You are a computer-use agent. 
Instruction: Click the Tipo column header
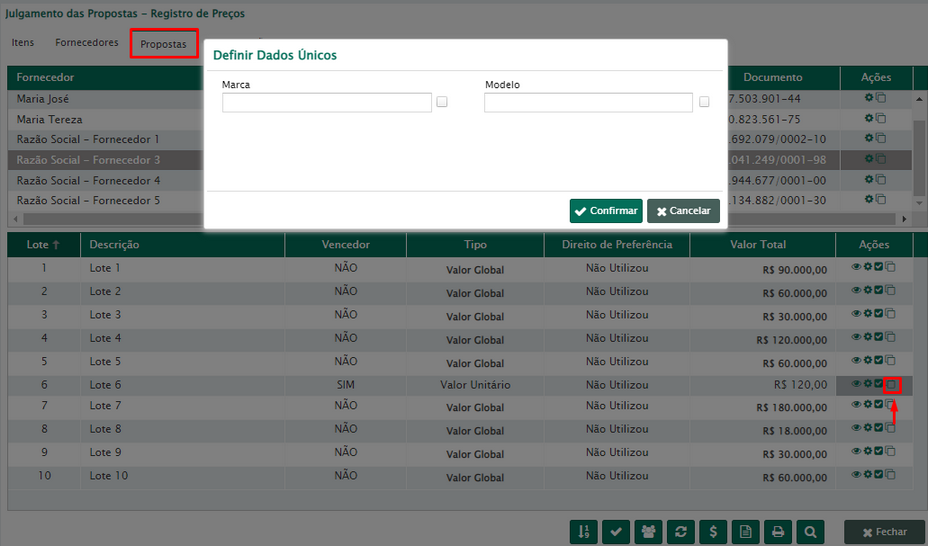(x=475, y=244)
